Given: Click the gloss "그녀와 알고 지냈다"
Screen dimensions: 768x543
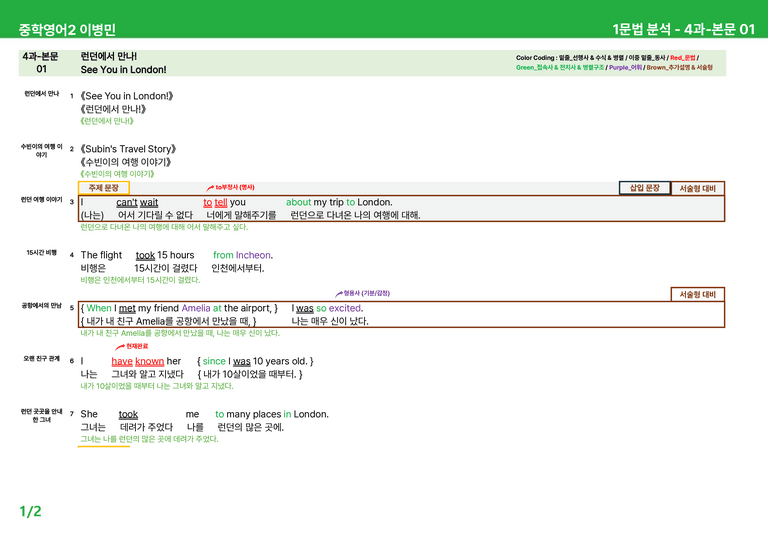Looking at the screenshot, I should tap(147, 374).
